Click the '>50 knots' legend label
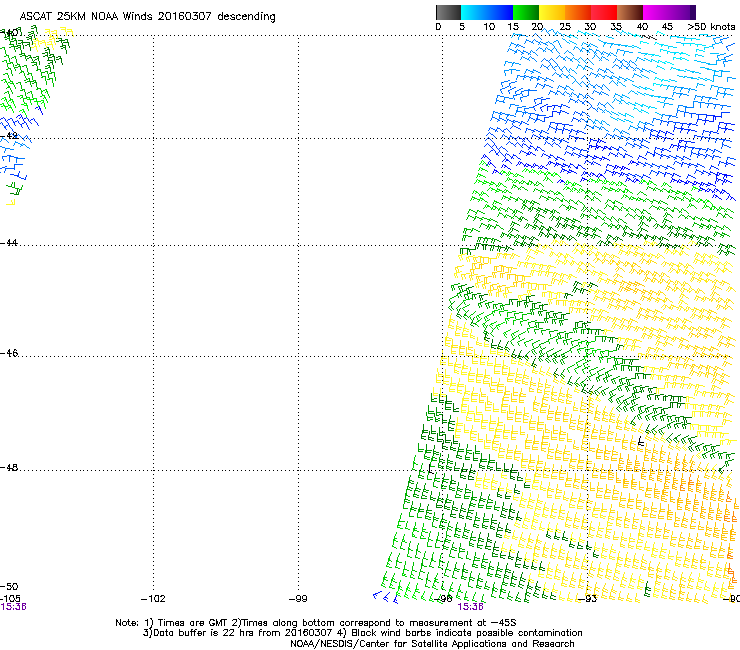This screenshot has height=650, width=740. (711, 27)
